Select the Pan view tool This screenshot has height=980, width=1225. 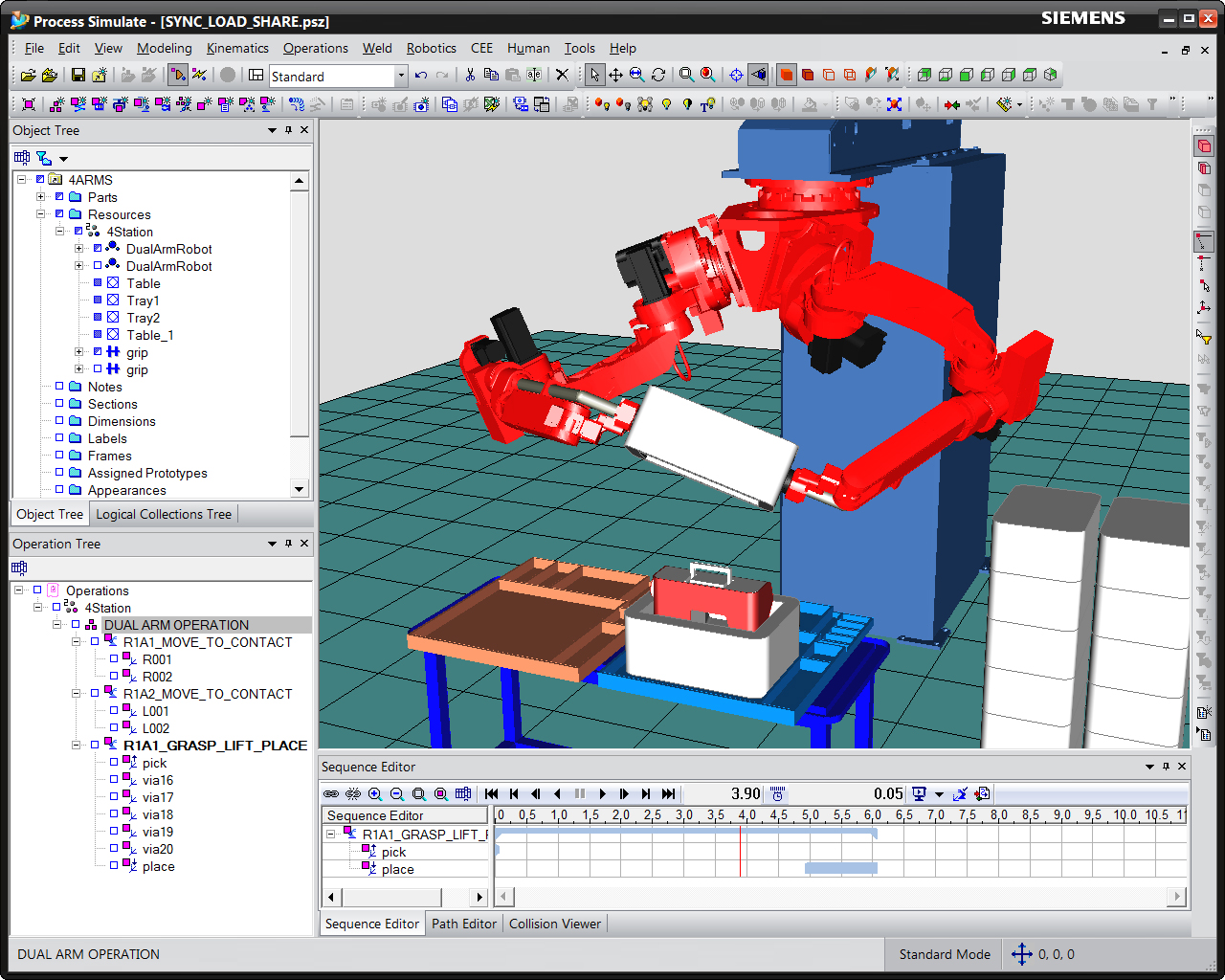615,75
